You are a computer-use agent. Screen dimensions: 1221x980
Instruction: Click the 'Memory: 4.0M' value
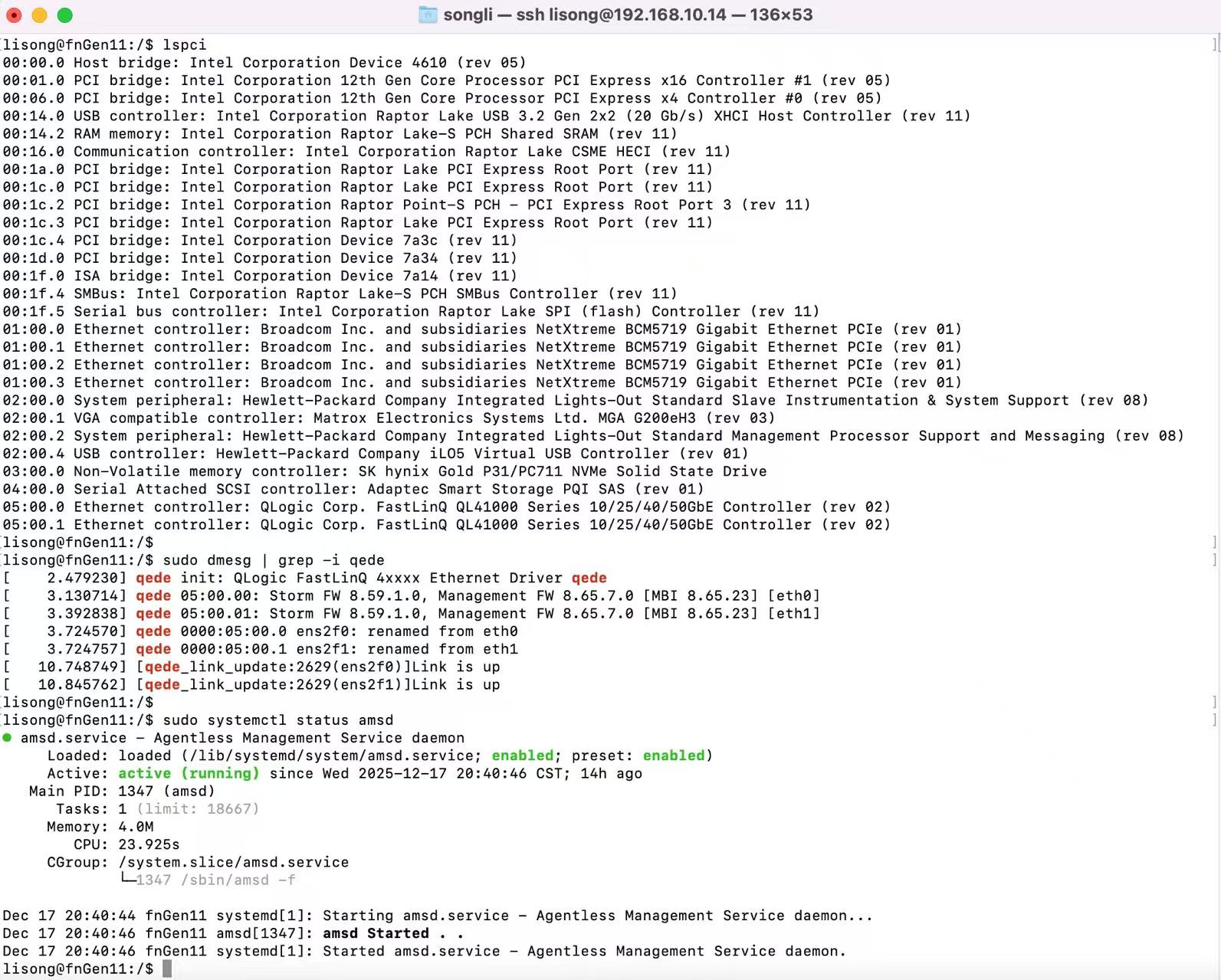coord(100,827)
